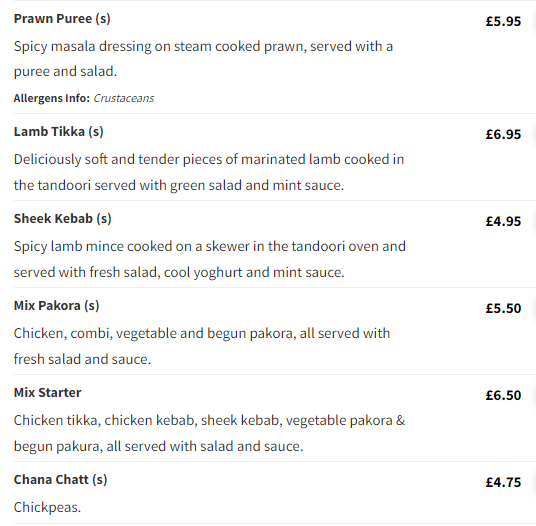Screen dimensions: 536x526
Task: Select the Mix Starter item title
Action: coord(48,393)
